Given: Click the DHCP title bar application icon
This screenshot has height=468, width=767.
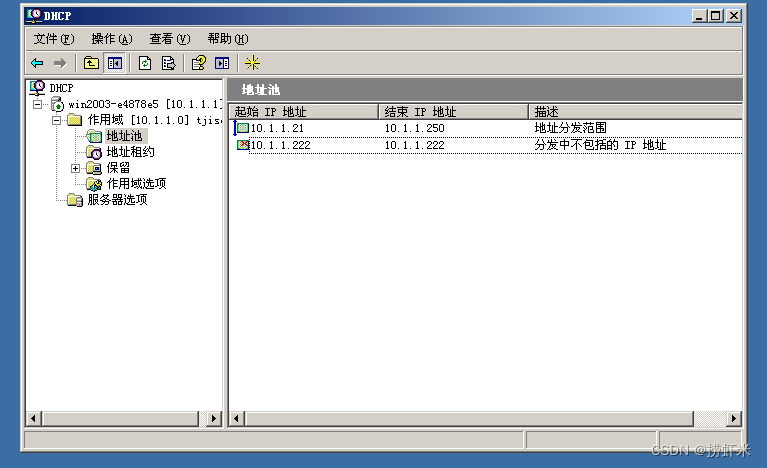Looking at the screenshot, I should point(34,16).
